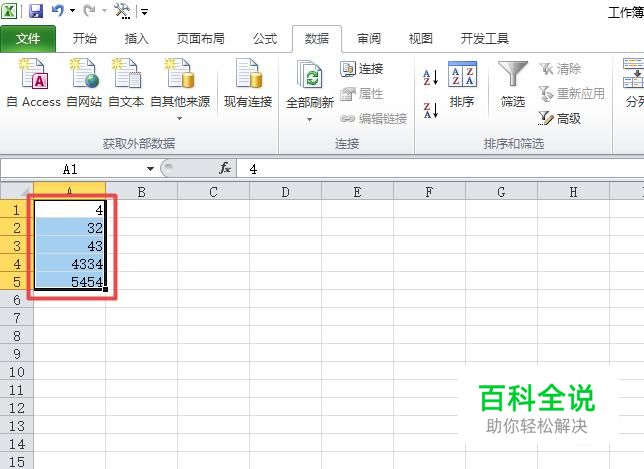The image size is (644, 469).
Task: Open 高级 (Advanced) filter options
Action: (559, 119)
